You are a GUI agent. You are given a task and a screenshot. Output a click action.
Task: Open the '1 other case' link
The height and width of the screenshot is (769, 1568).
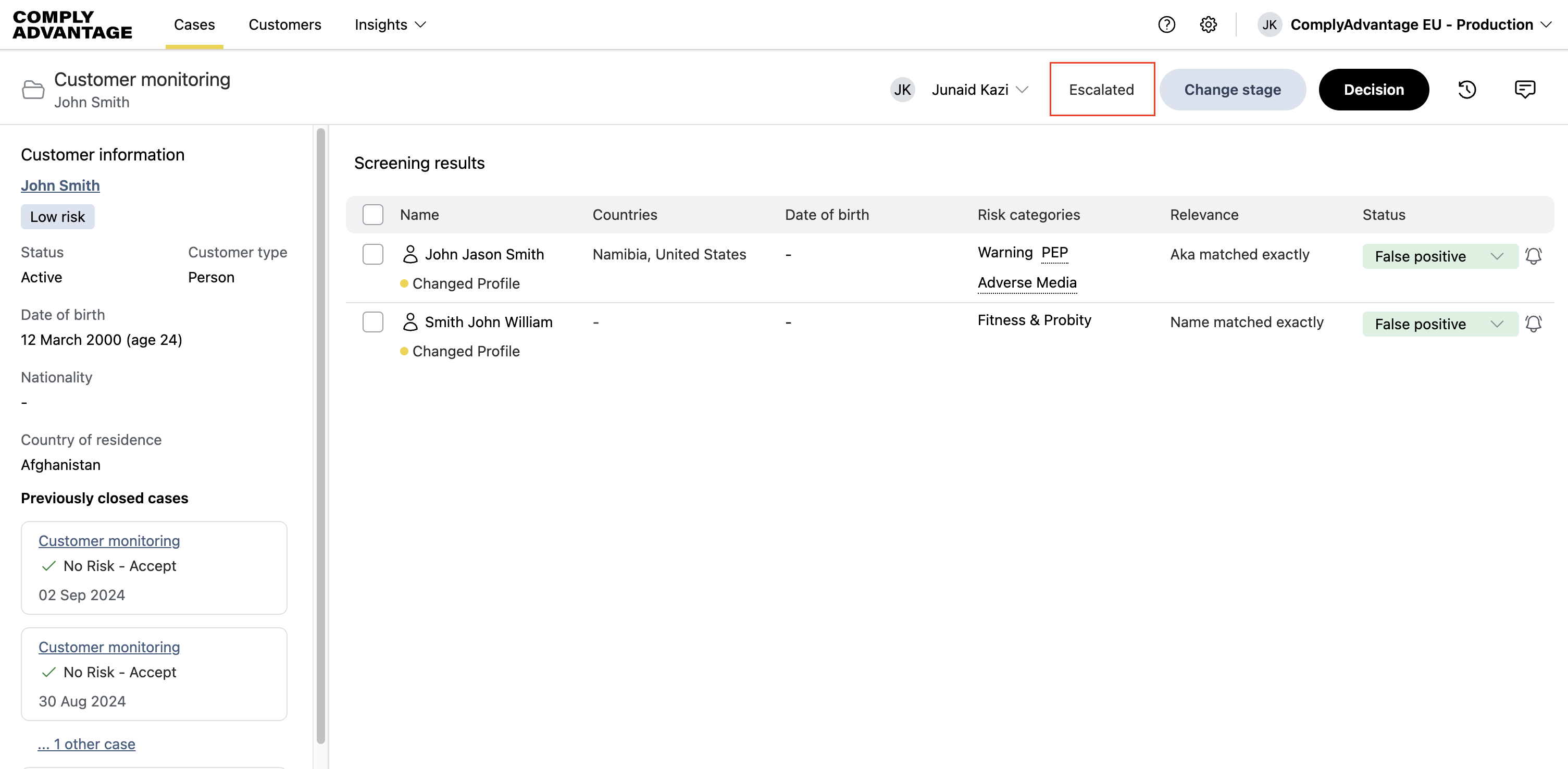(86, 743)
